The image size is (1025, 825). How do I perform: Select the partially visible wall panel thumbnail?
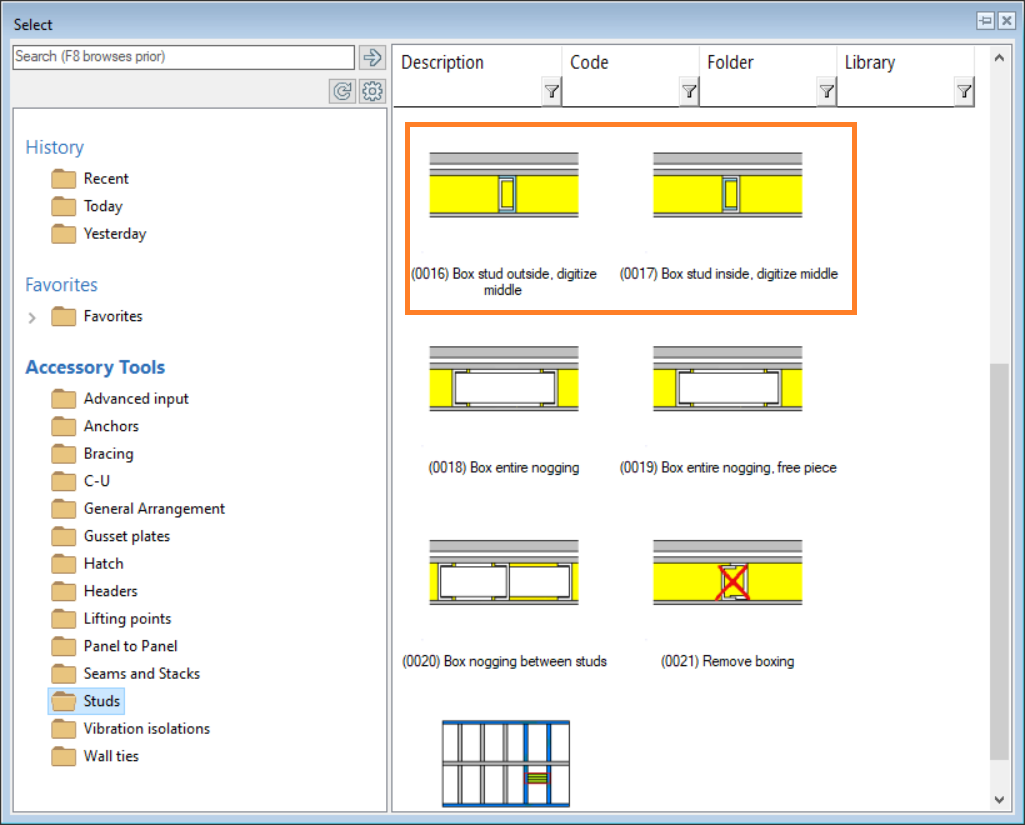click(505, 762)
